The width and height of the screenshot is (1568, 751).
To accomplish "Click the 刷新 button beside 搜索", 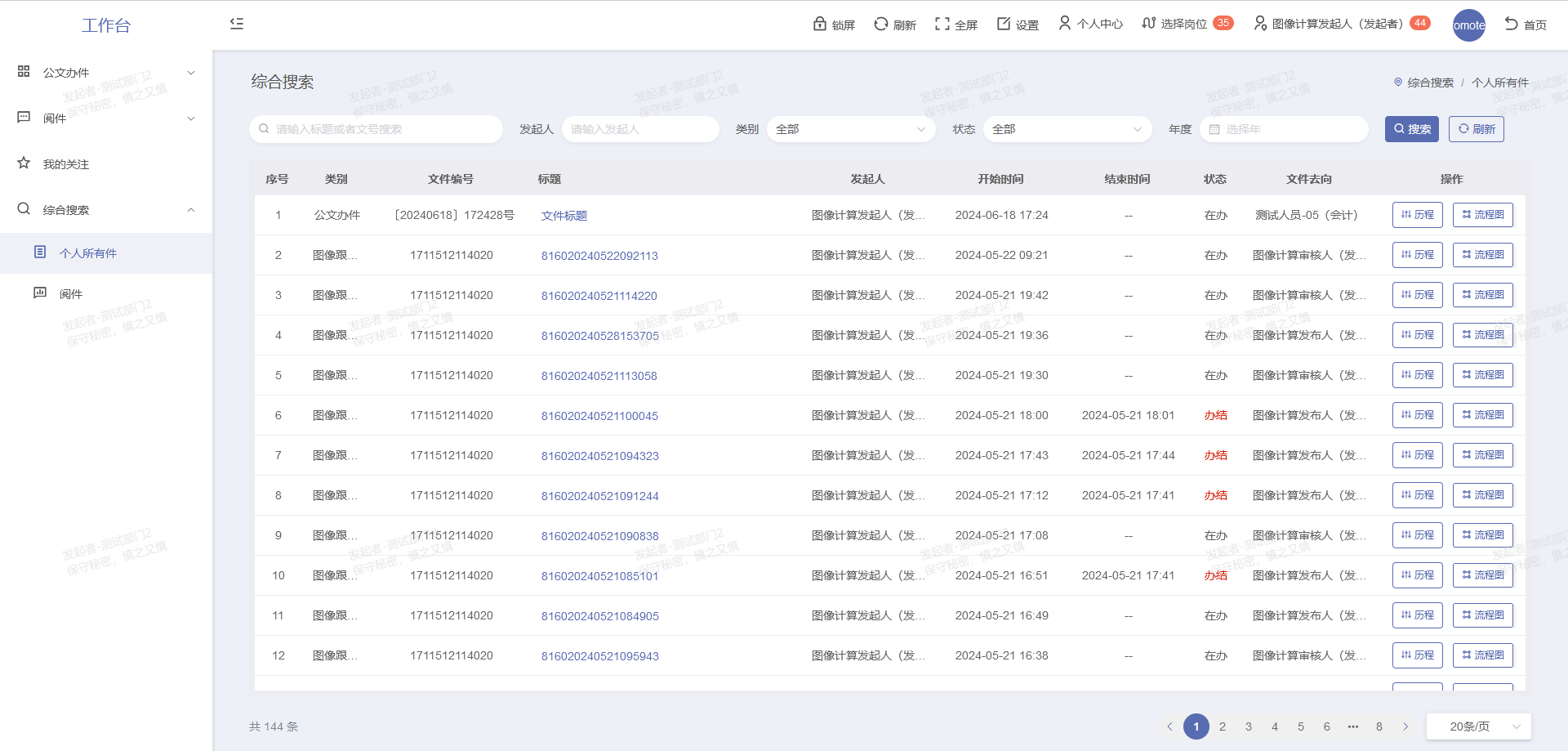I will [1476, 129].
